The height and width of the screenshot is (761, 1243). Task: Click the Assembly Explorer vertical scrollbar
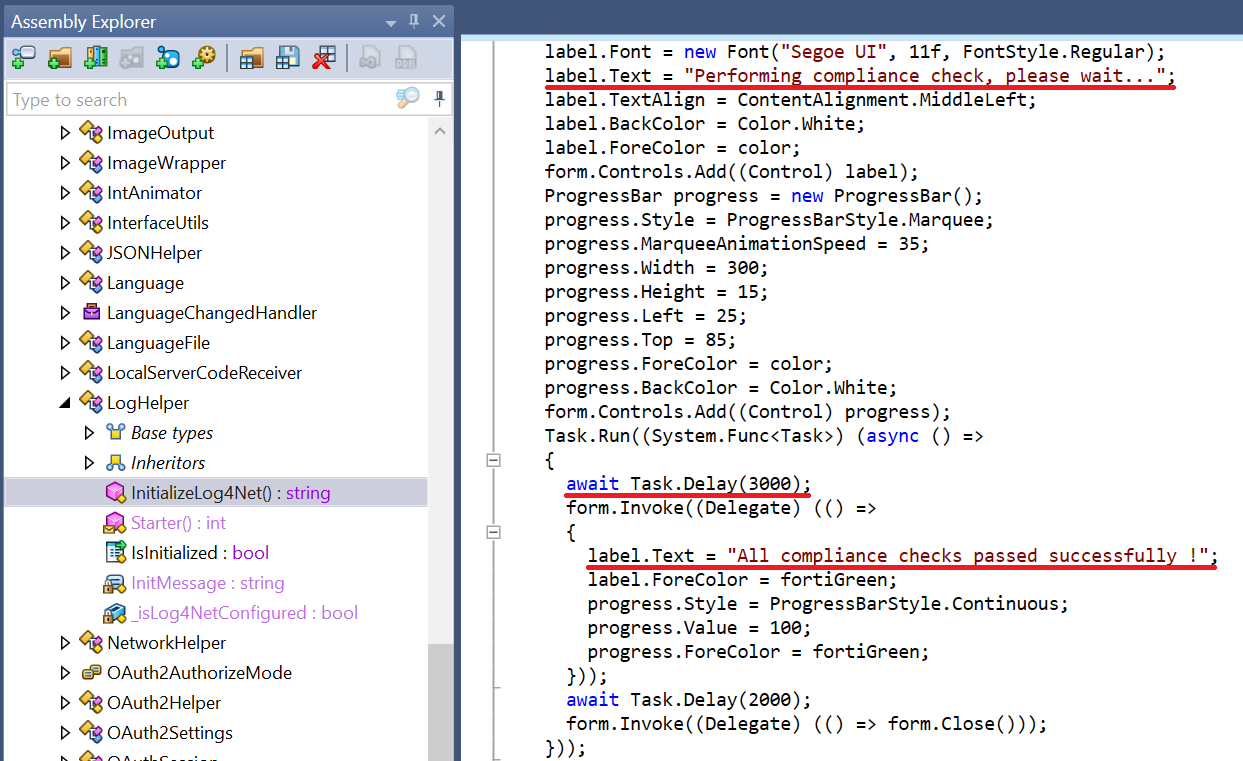click(x=439, y=400)
